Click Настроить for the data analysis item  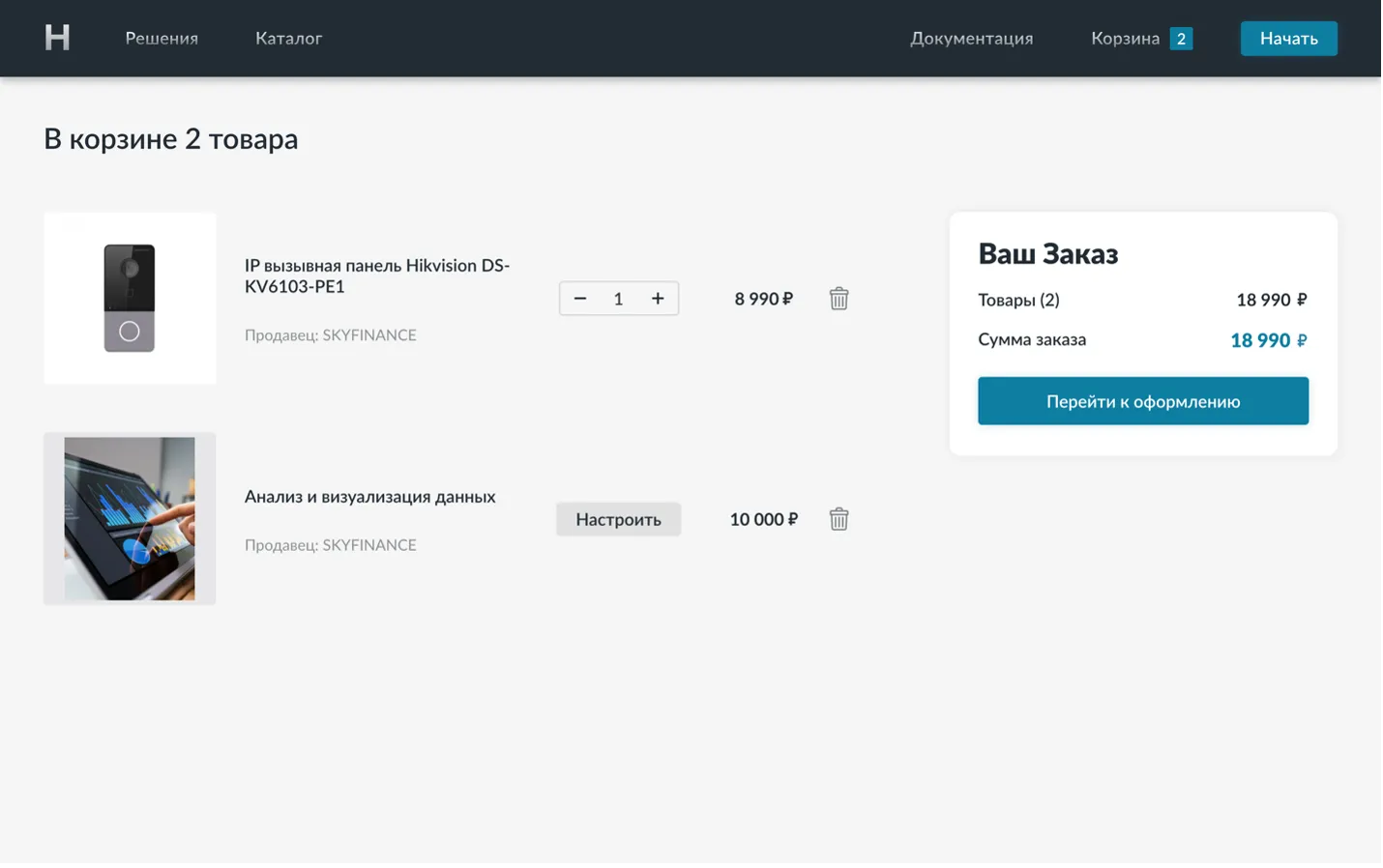(618, 519)
